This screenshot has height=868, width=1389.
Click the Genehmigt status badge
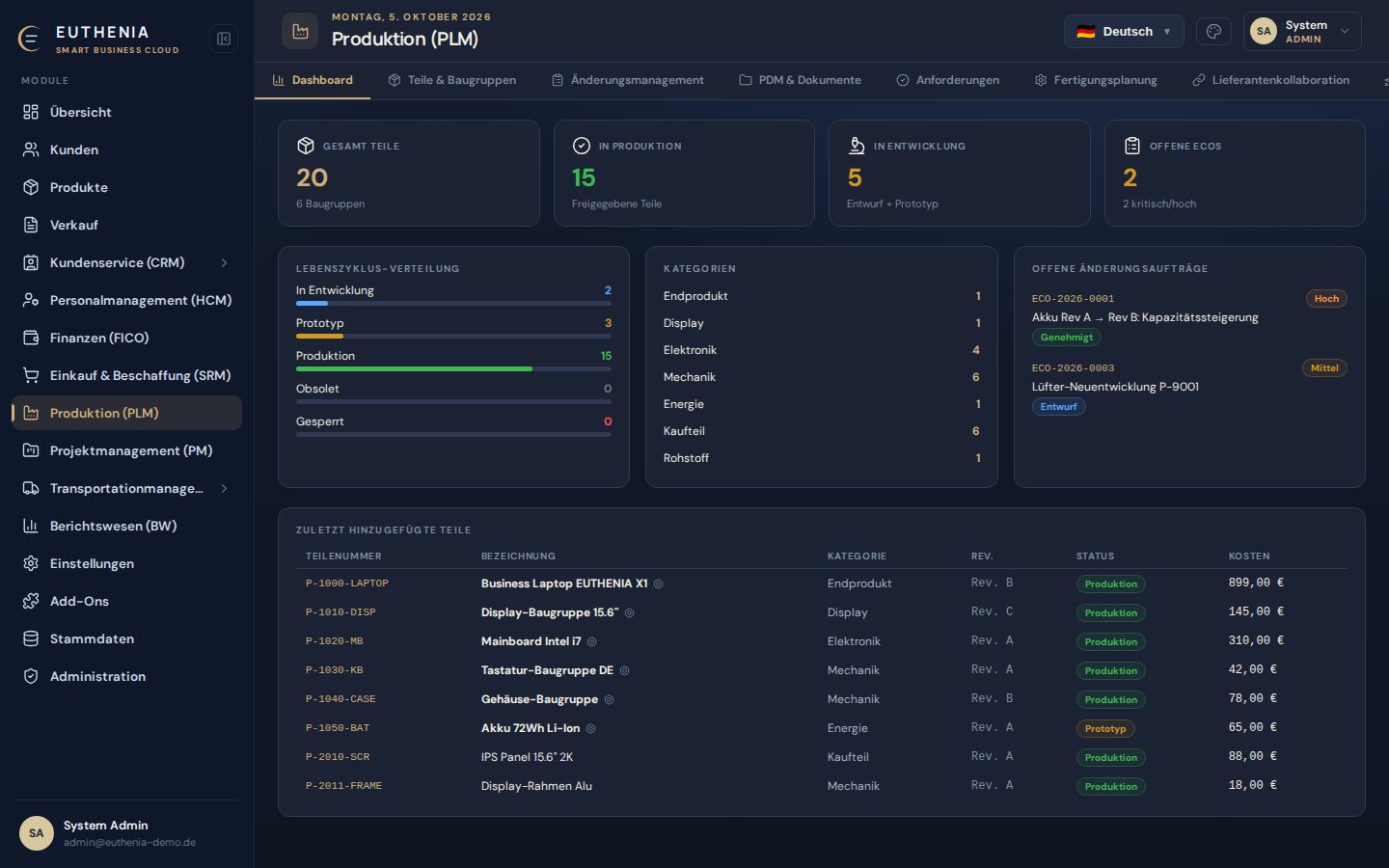1067,338
